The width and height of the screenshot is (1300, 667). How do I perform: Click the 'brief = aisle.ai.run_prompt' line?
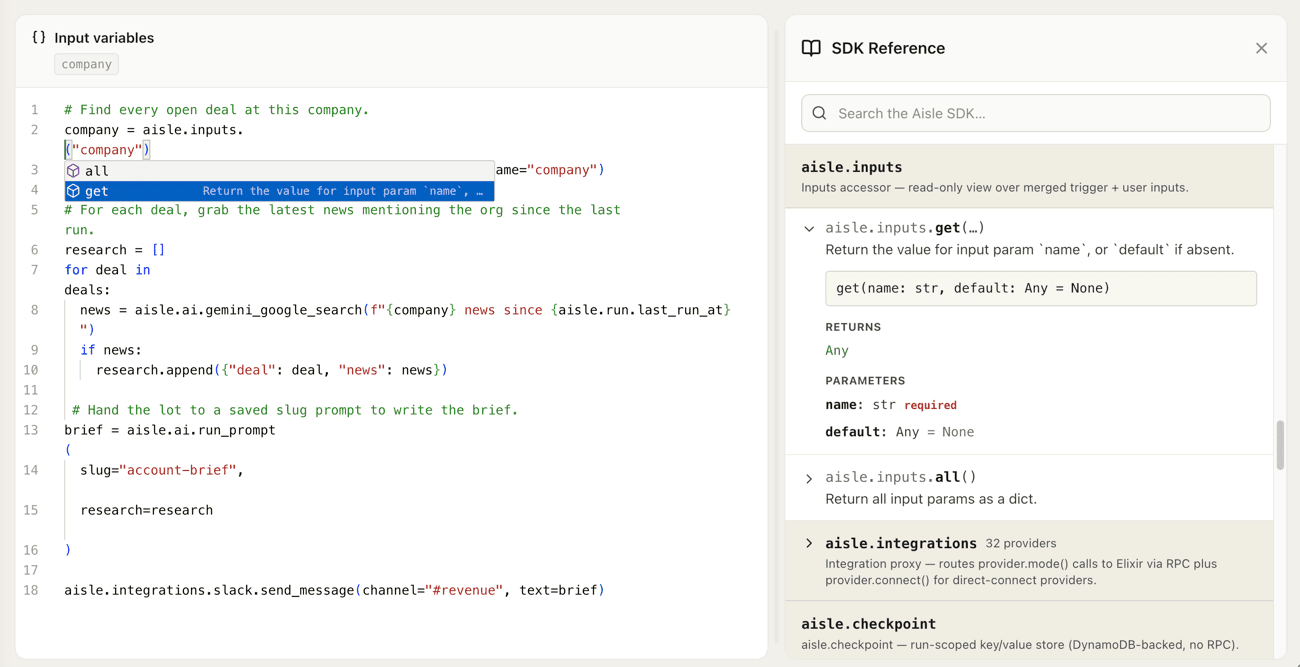tap(170, 430)
